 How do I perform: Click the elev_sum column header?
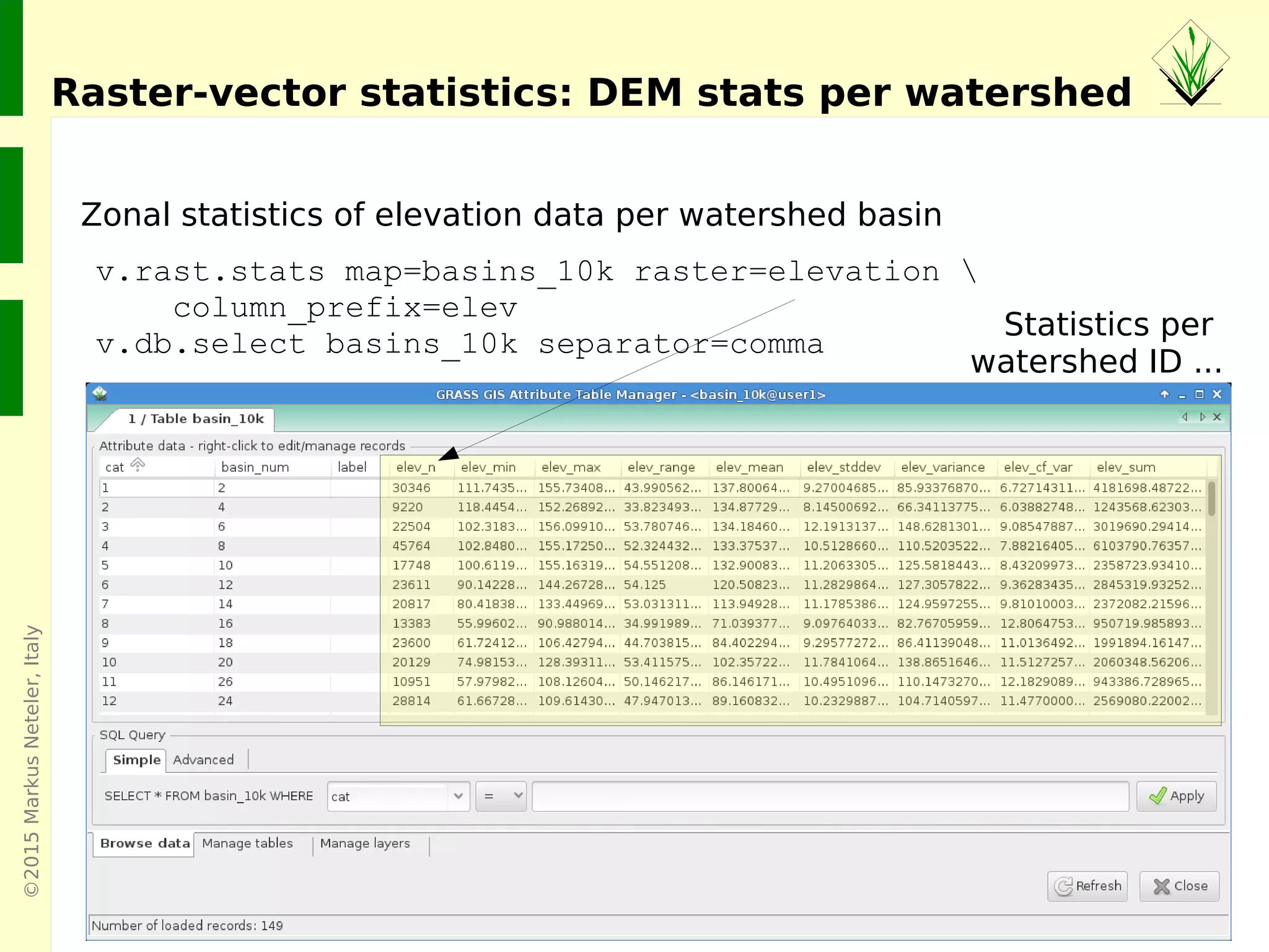pyautogui.click(x=1148, y=467)
